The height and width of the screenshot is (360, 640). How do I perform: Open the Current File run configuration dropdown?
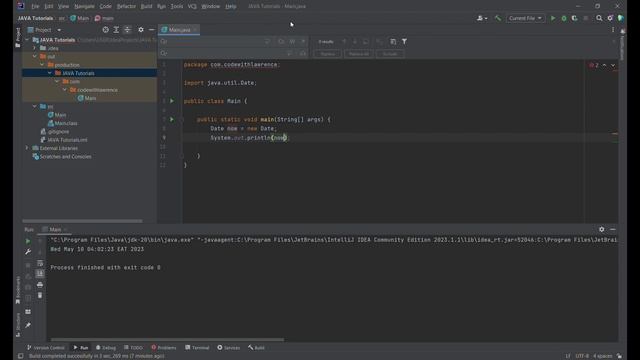click(525, 18)
